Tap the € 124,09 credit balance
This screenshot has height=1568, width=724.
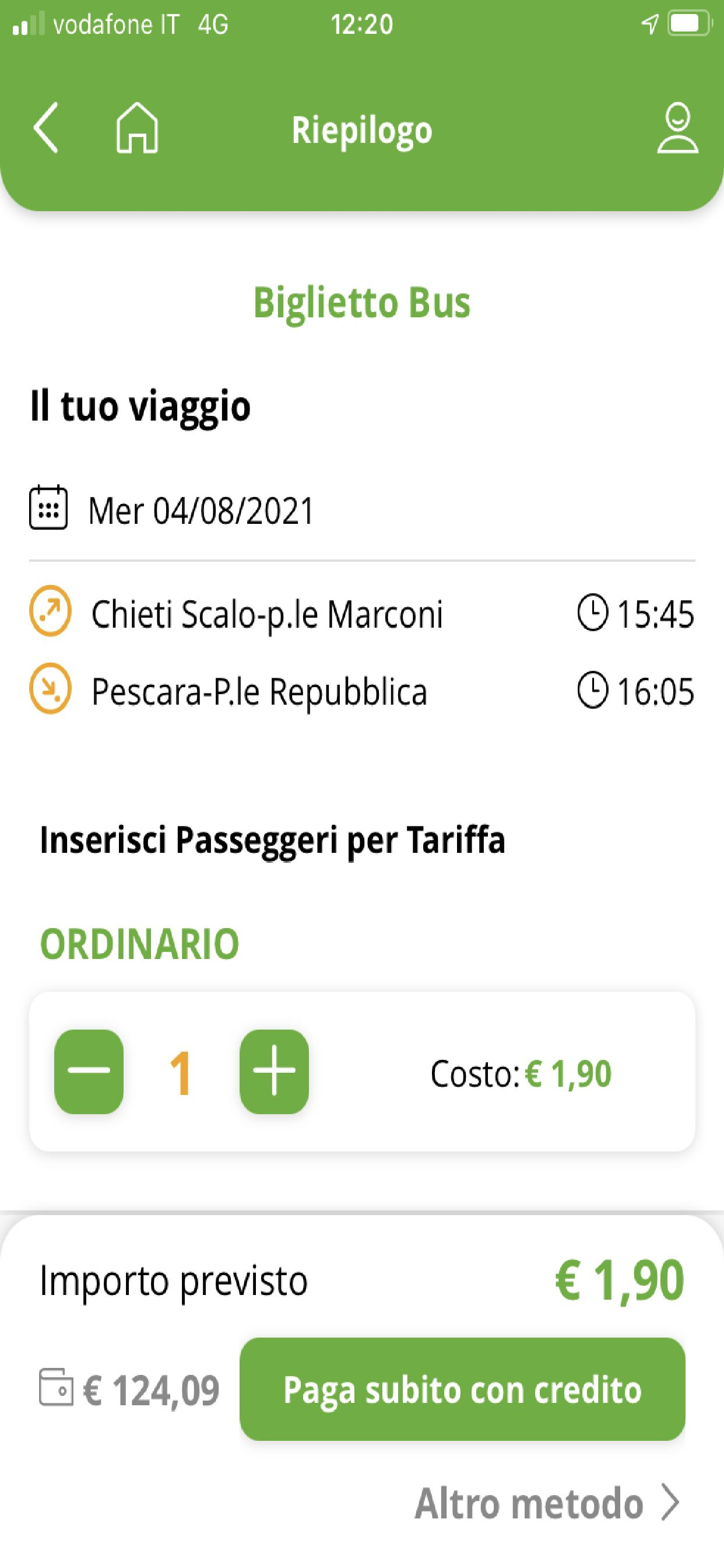point(151,1390)
